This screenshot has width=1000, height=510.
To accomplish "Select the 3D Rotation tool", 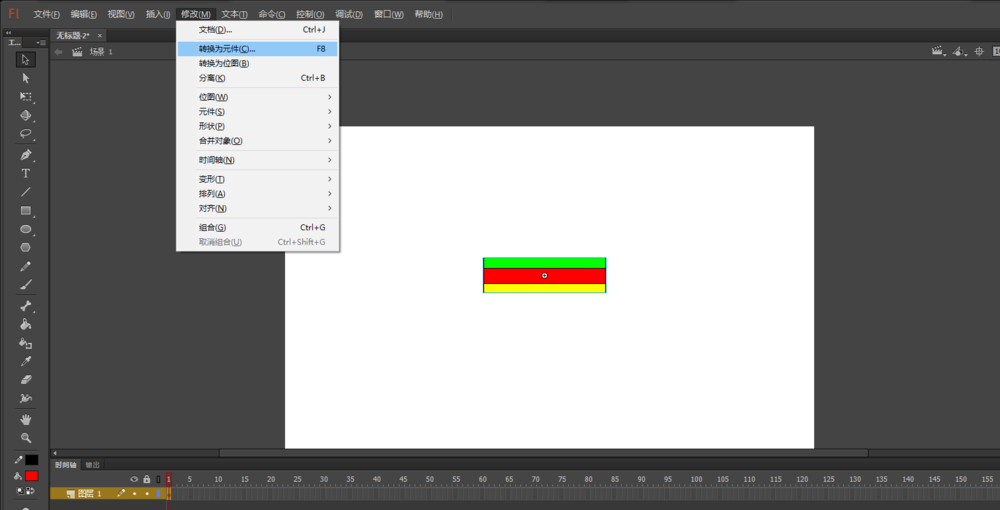I will click(26, 115).
